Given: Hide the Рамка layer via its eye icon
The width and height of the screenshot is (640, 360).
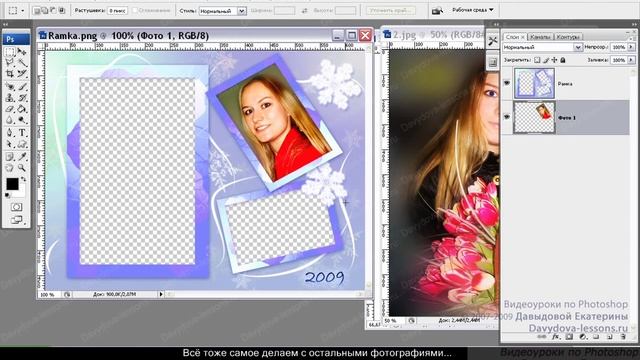Looking at the screenshot, I should pos(507,83).
